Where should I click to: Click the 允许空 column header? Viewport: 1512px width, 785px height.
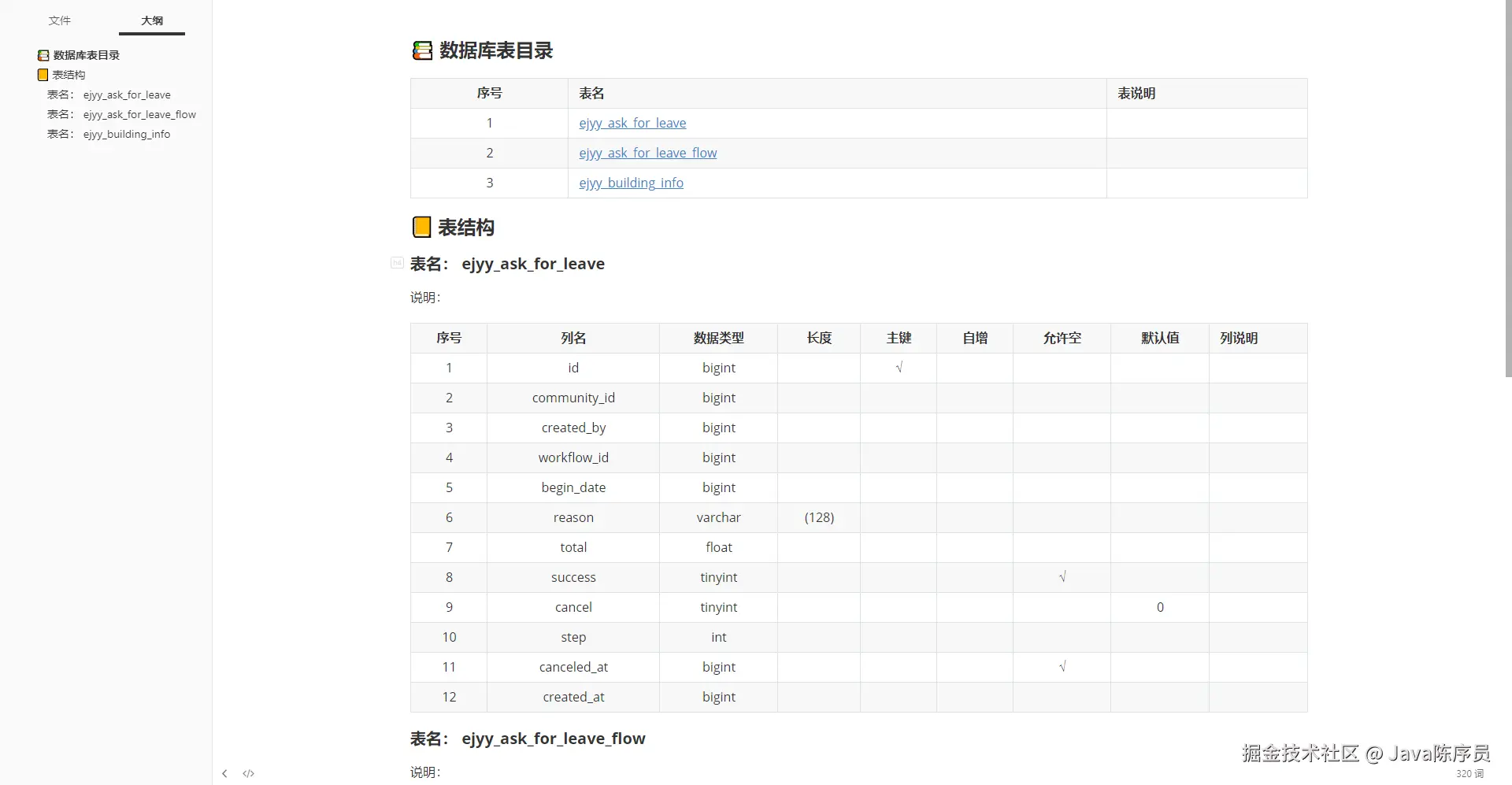1062,339
